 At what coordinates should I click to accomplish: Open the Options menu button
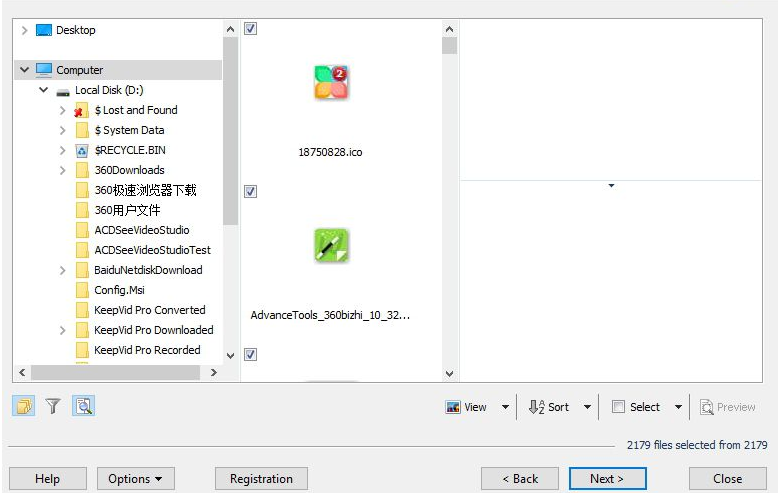click(135, 479)
